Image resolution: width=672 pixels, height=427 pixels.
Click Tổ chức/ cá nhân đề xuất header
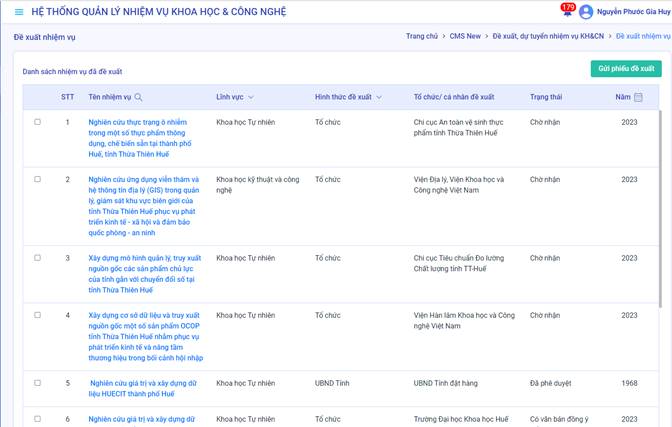[454, 97]
